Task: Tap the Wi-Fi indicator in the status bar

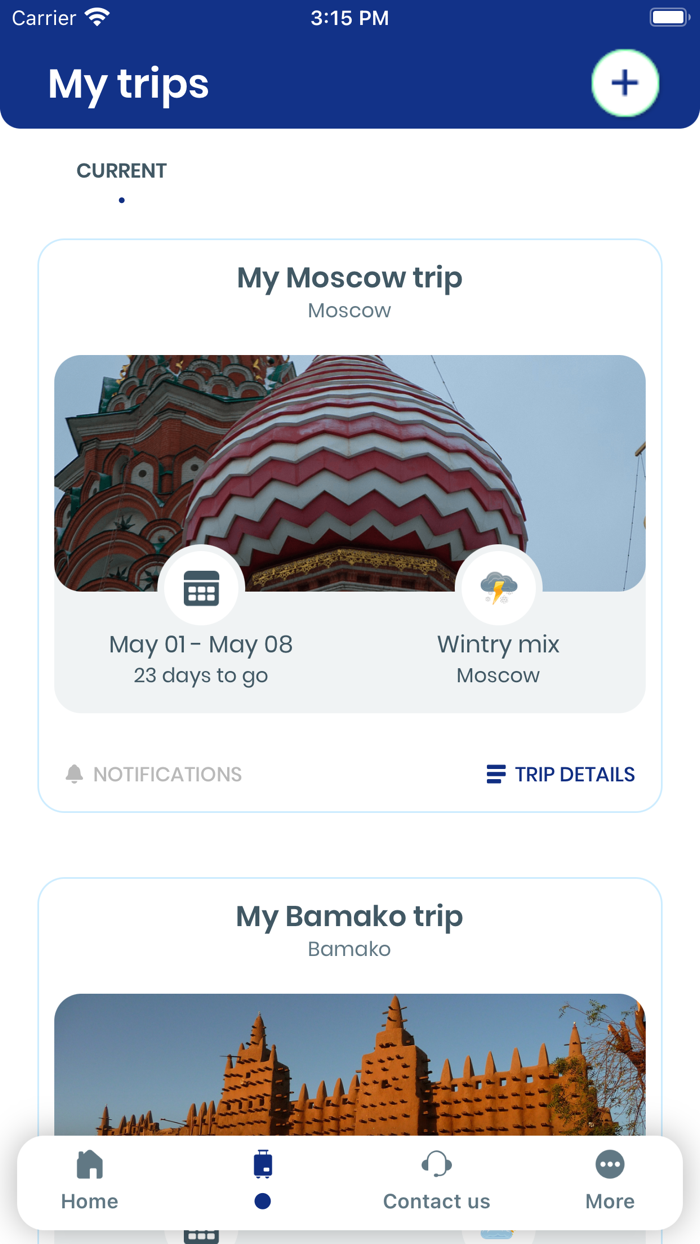Action: click(x=95, y=16)
